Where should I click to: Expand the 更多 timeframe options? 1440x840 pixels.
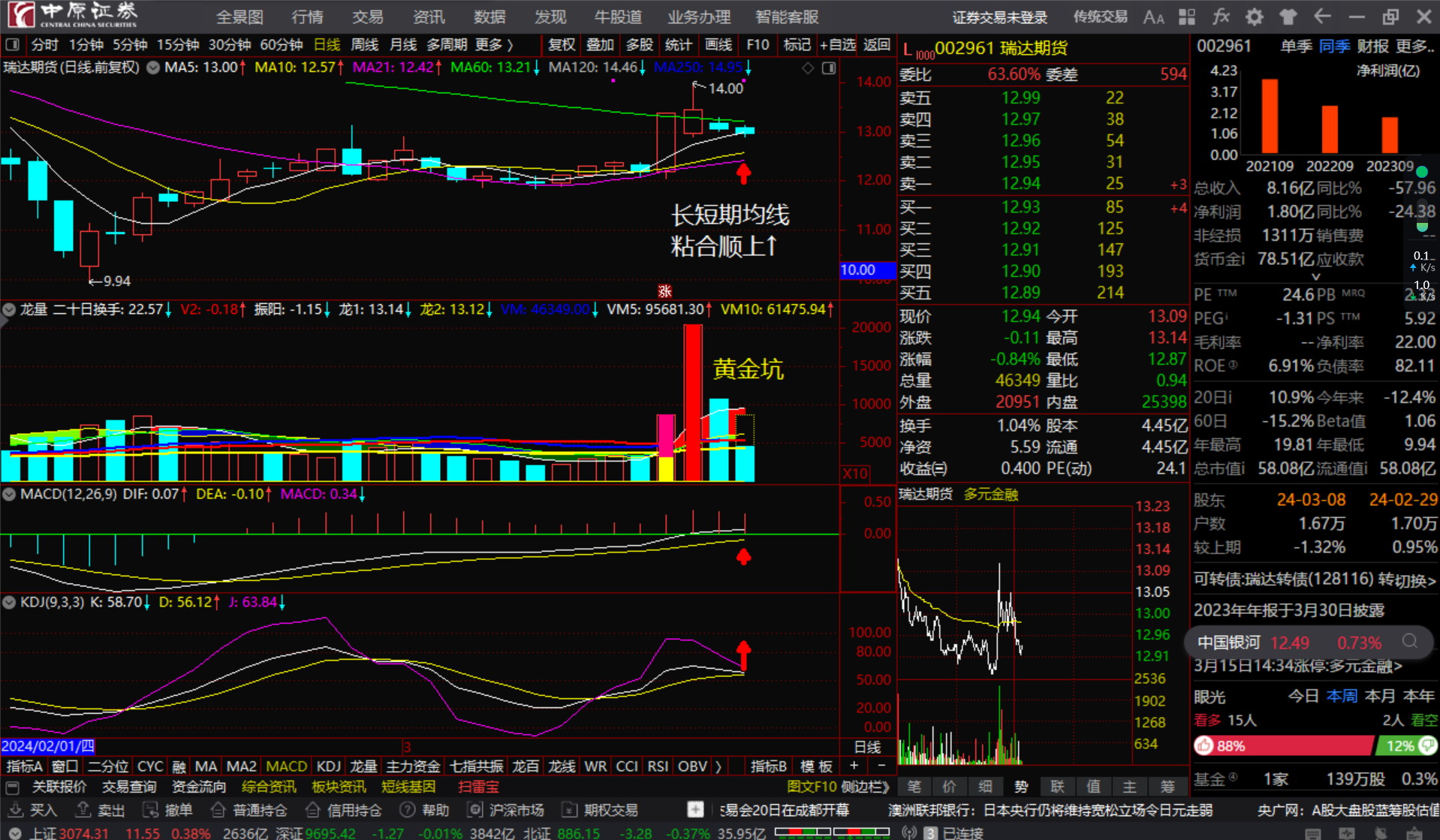point(494,45)
